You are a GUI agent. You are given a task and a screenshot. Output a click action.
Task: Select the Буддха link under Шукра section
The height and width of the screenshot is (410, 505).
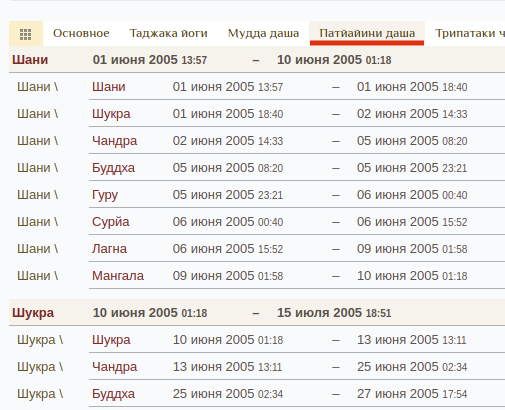[113, 394]
